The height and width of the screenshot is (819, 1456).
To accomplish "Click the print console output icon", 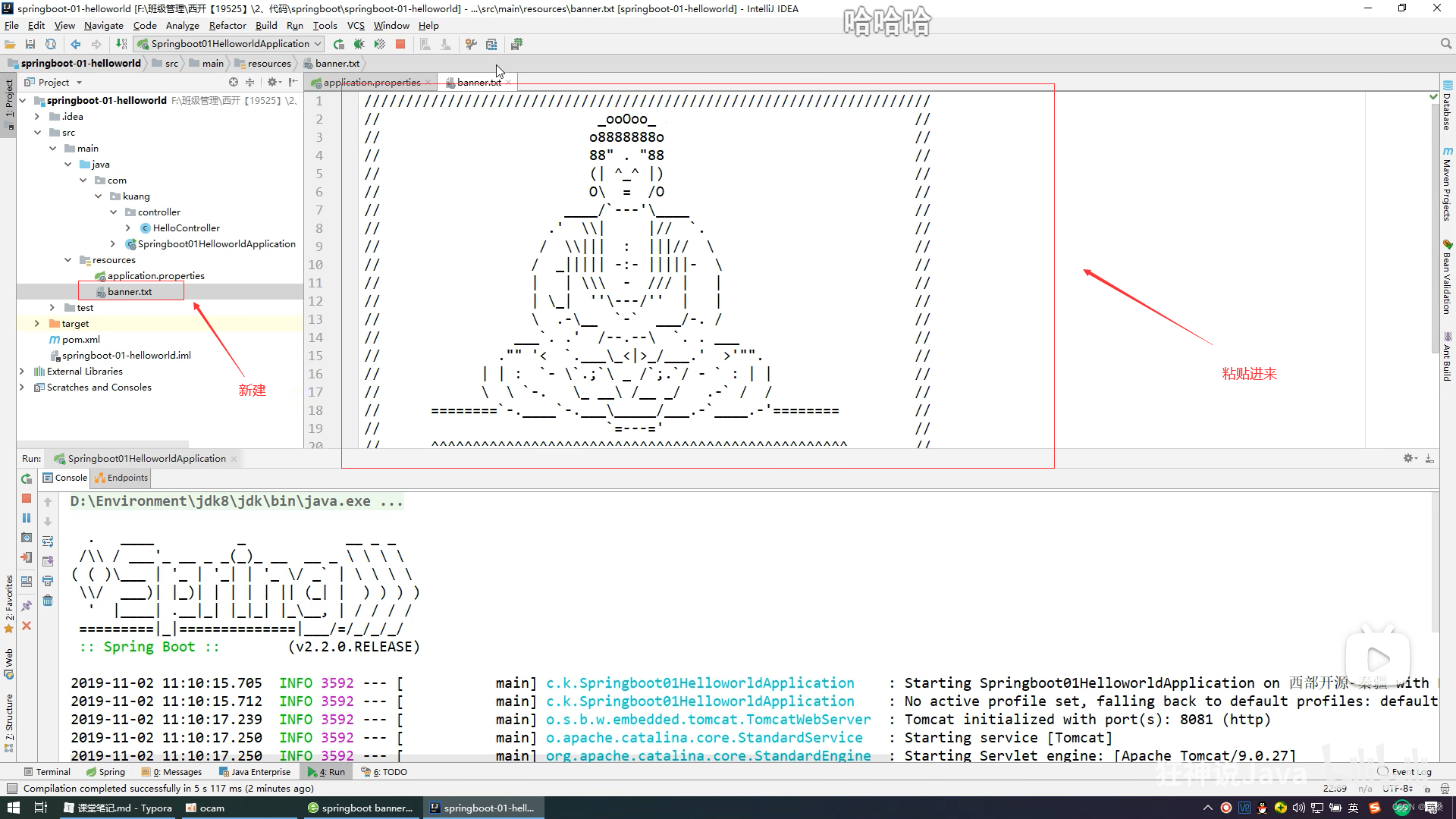I will pyautogui.click(x=48, y=582).
